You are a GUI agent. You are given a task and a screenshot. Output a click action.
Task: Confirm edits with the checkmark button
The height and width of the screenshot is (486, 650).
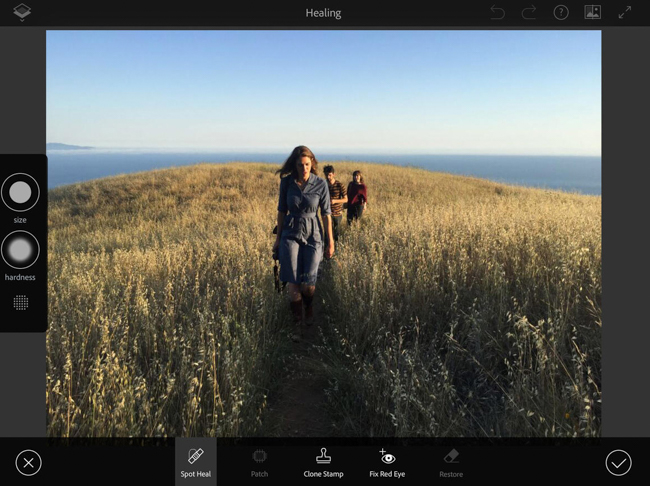coord(618,462)
